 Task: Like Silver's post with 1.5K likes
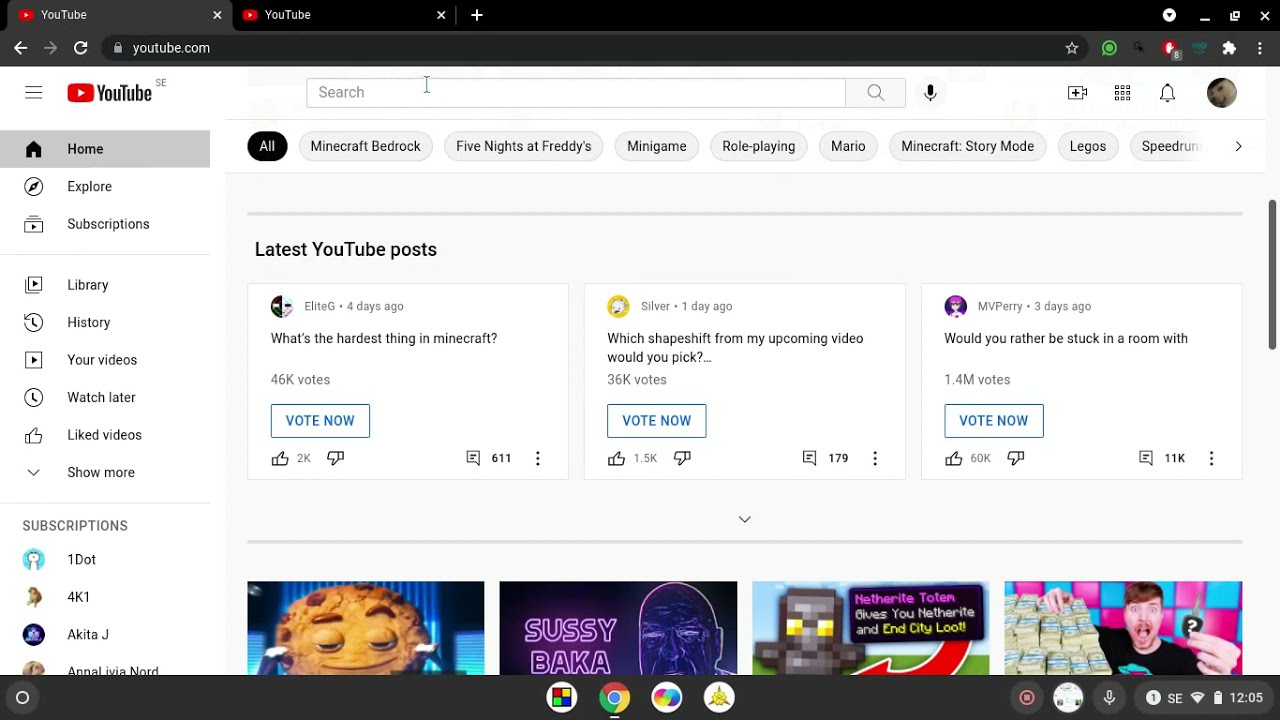coord(616,458)
